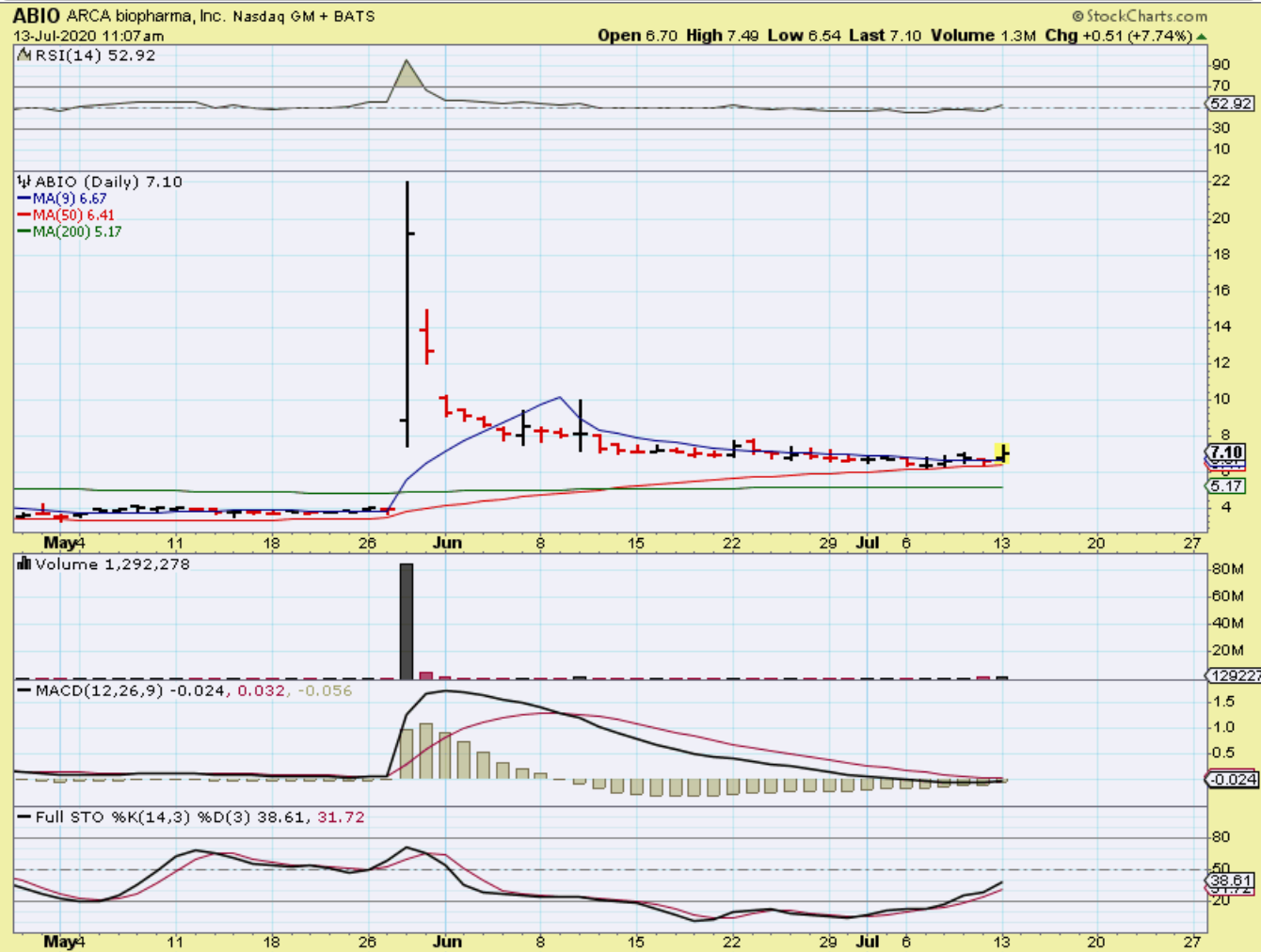Click the ABIO (Daily) price bar icon

coord(24,182)
